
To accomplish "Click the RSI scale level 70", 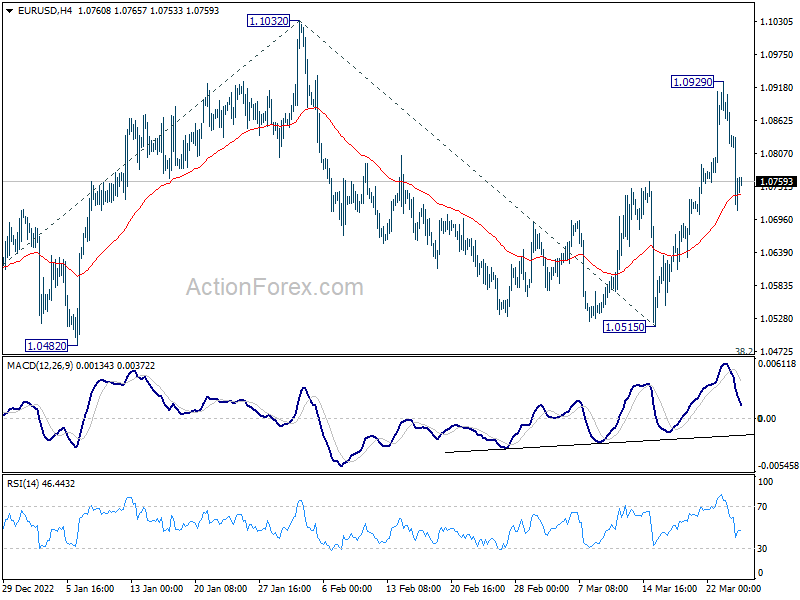I will click(762, 507).
